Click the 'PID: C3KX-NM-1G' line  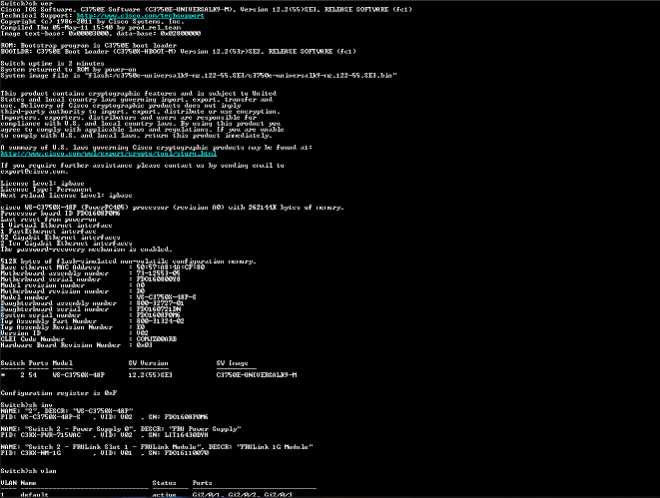pyautogui.click(x=104, y=453)
